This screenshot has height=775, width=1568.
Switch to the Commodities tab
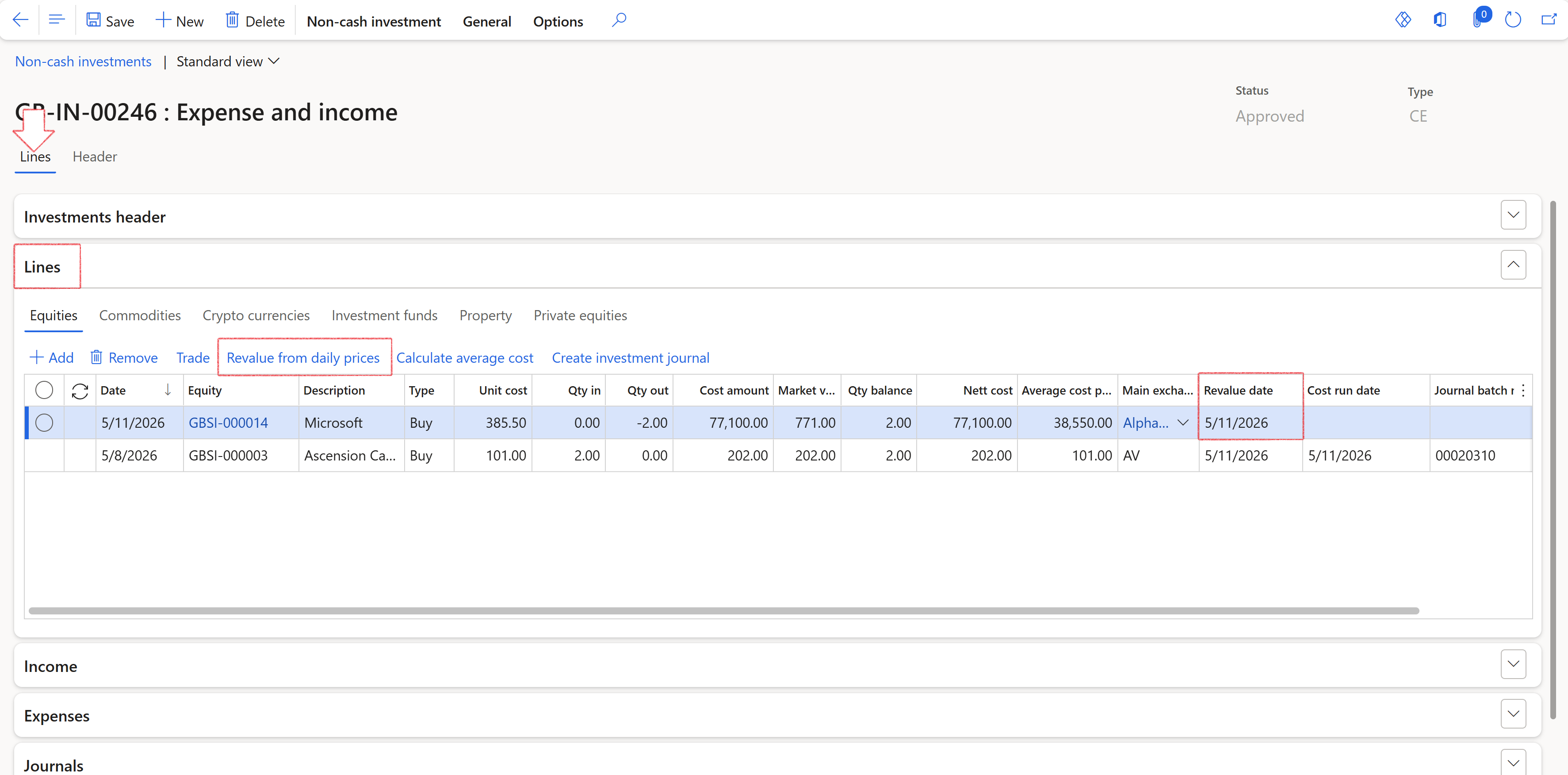click(x=140, y=315)
